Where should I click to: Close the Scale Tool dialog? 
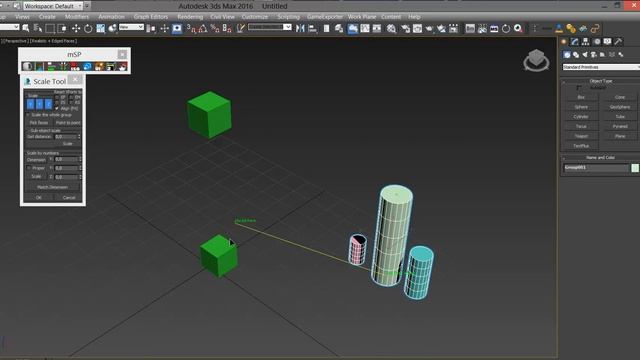coord(75,79)
